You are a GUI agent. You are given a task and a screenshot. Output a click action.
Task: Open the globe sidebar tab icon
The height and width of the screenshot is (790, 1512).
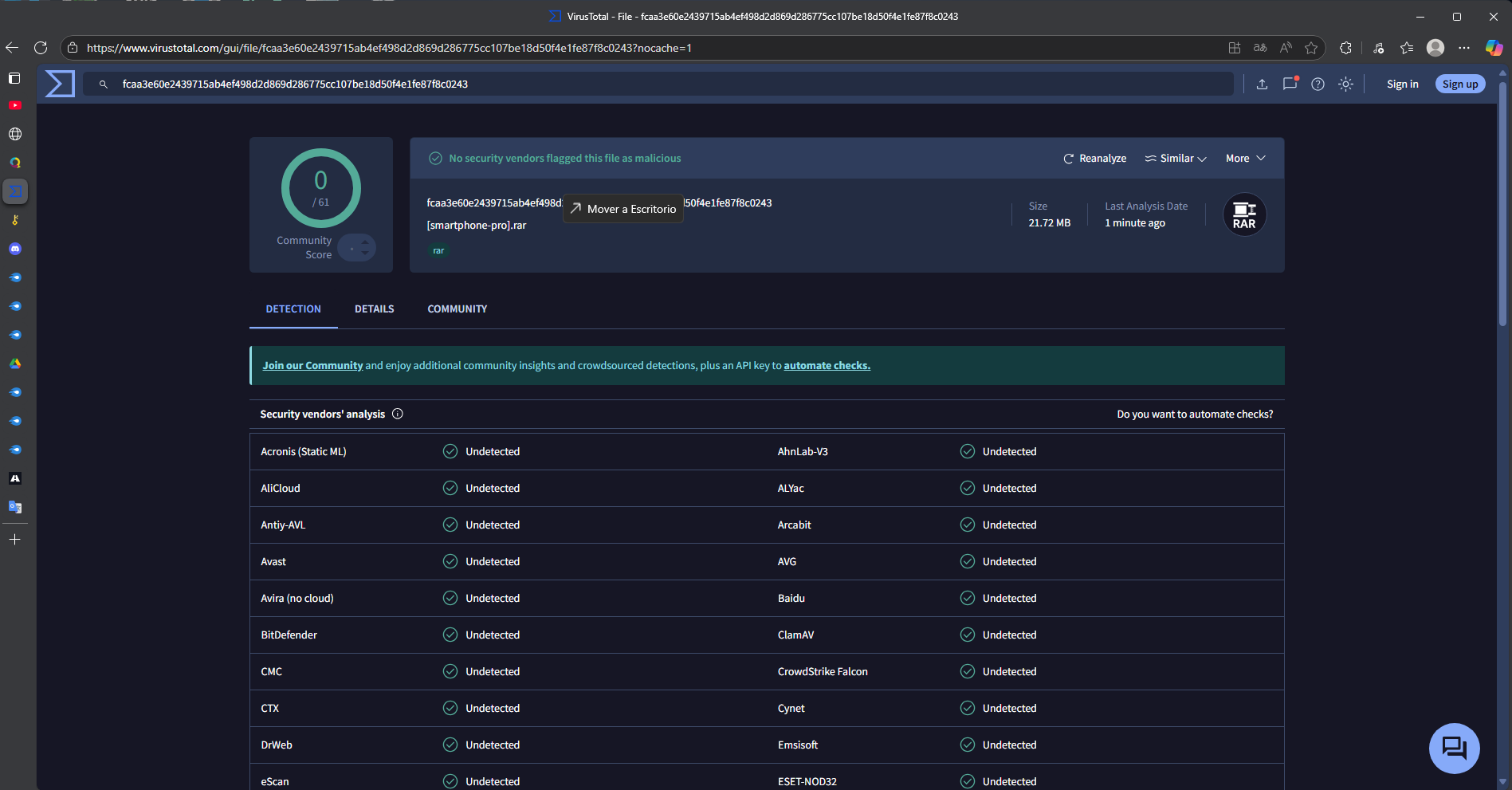click(x=15, y=134)
